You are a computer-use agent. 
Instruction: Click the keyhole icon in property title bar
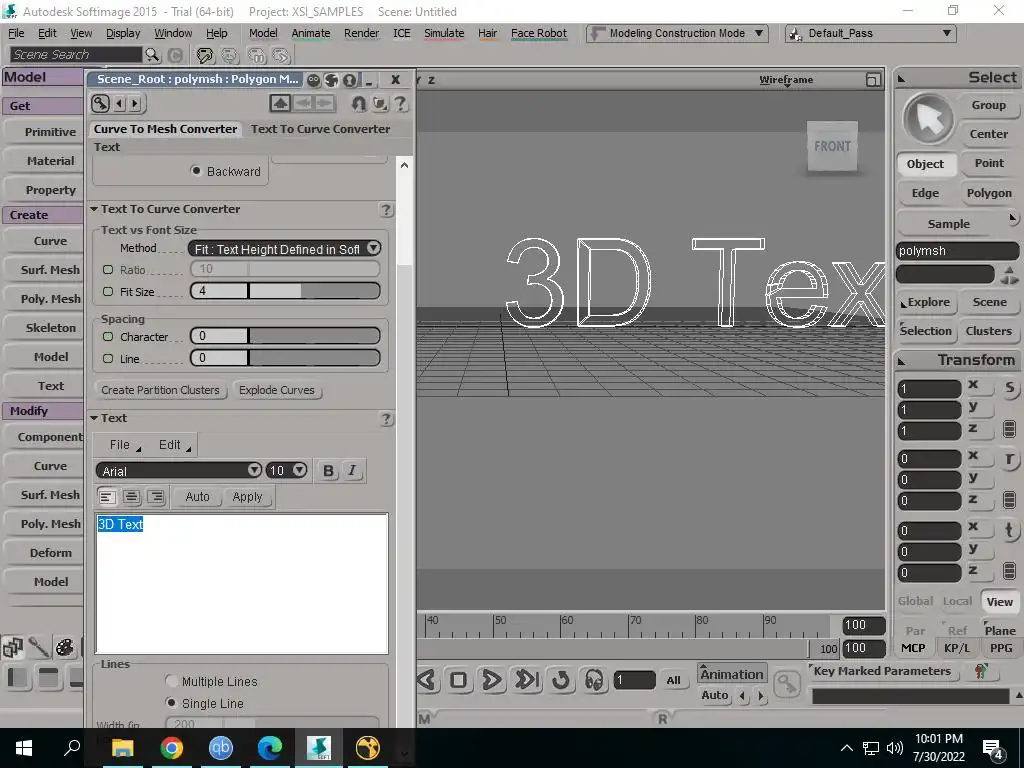coord(350,80)
